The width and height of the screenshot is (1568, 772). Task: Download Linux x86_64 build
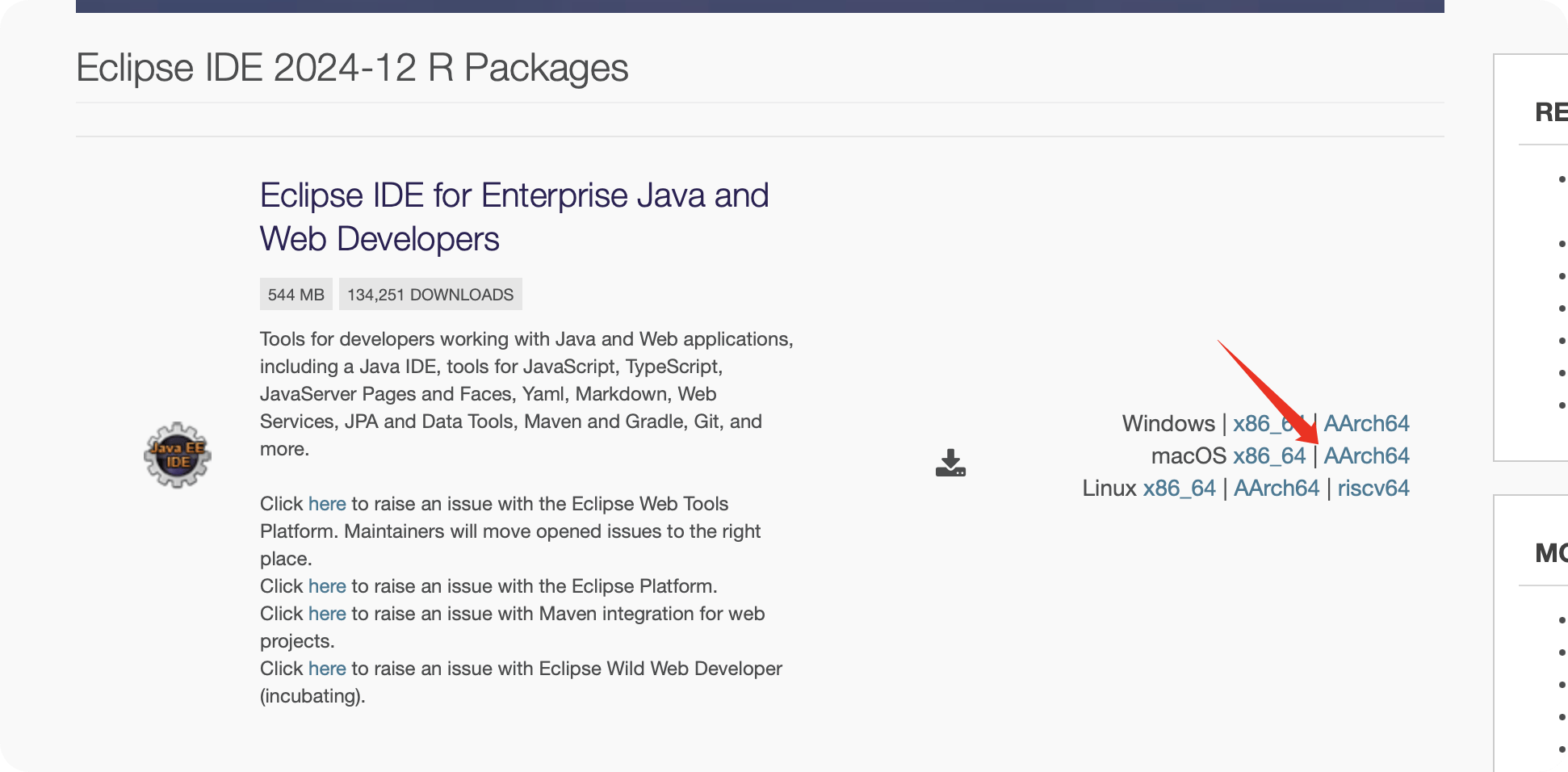coord(1180,488)
